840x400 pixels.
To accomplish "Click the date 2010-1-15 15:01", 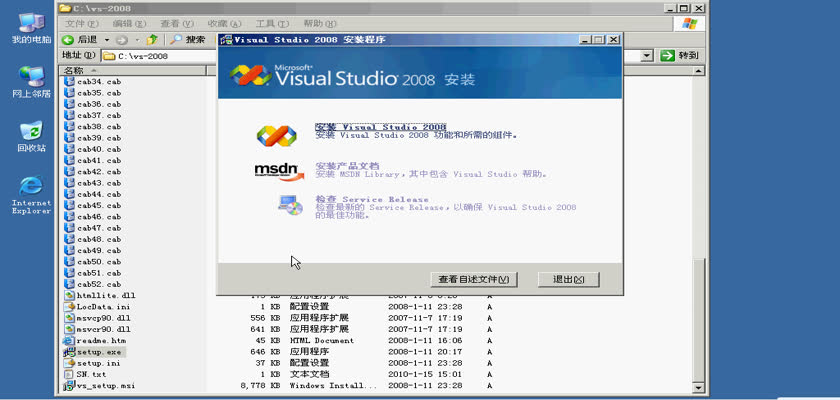I will tap(425, 374).
